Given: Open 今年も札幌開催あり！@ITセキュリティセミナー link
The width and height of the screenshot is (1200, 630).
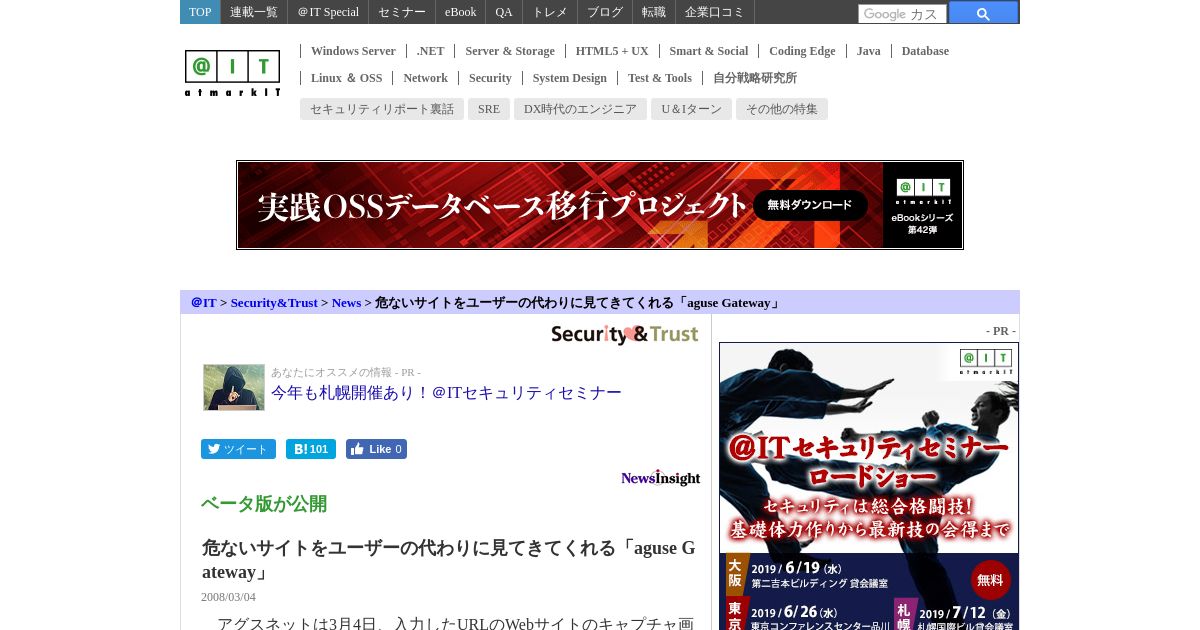Looking at the screenshot, I should (446, 393).
